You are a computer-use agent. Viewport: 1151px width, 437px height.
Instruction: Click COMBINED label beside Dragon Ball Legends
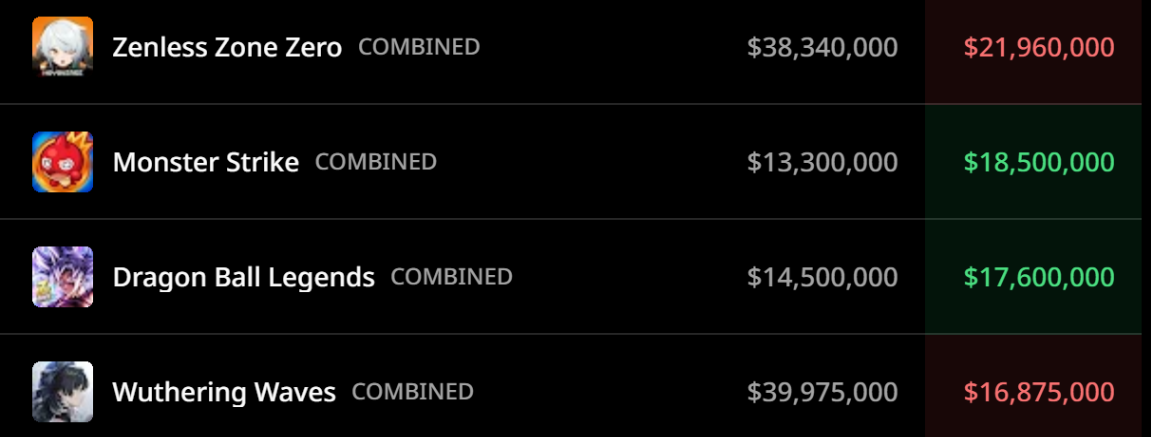[x=451, y=277]
